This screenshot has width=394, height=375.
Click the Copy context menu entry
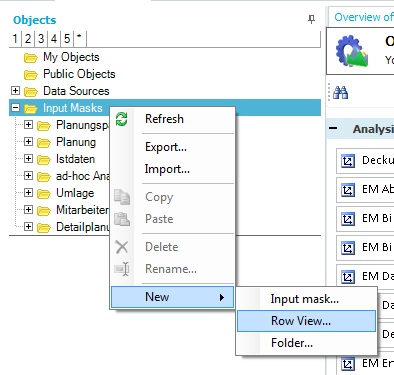[173, 197]
